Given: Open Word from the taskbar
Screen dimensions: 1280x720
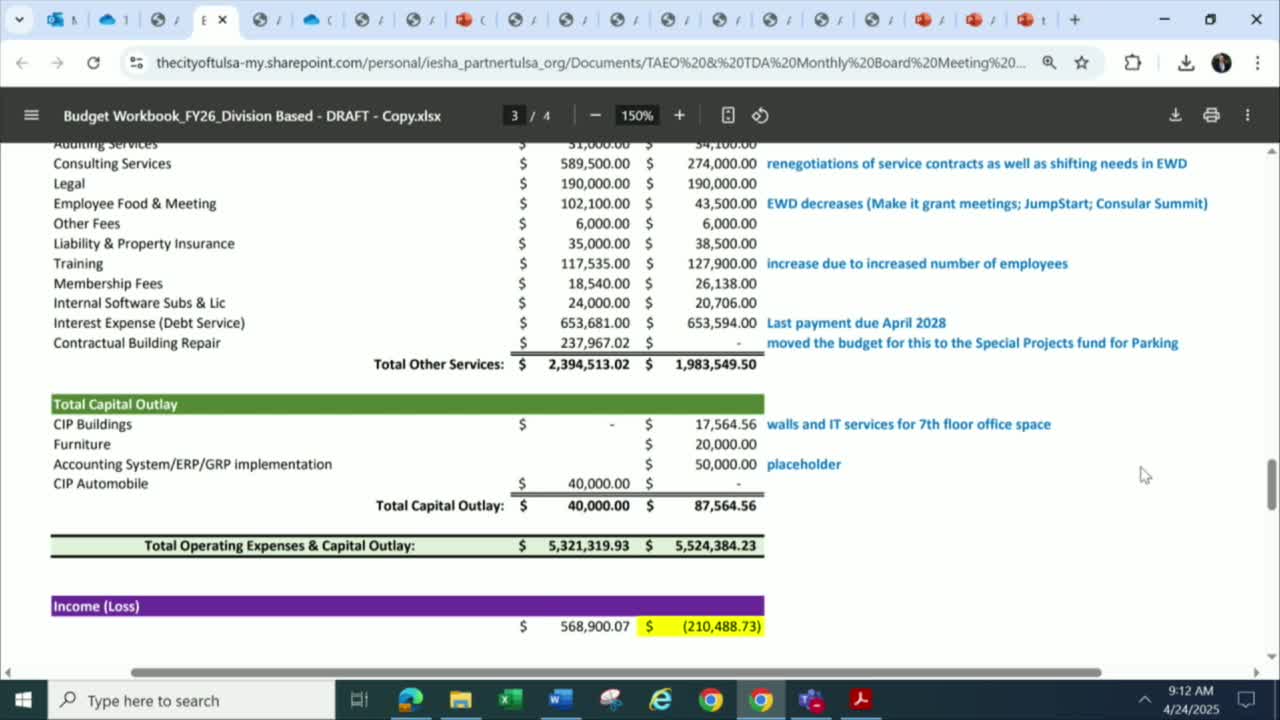Looking at the screenshot, I should tap(560, 700).
